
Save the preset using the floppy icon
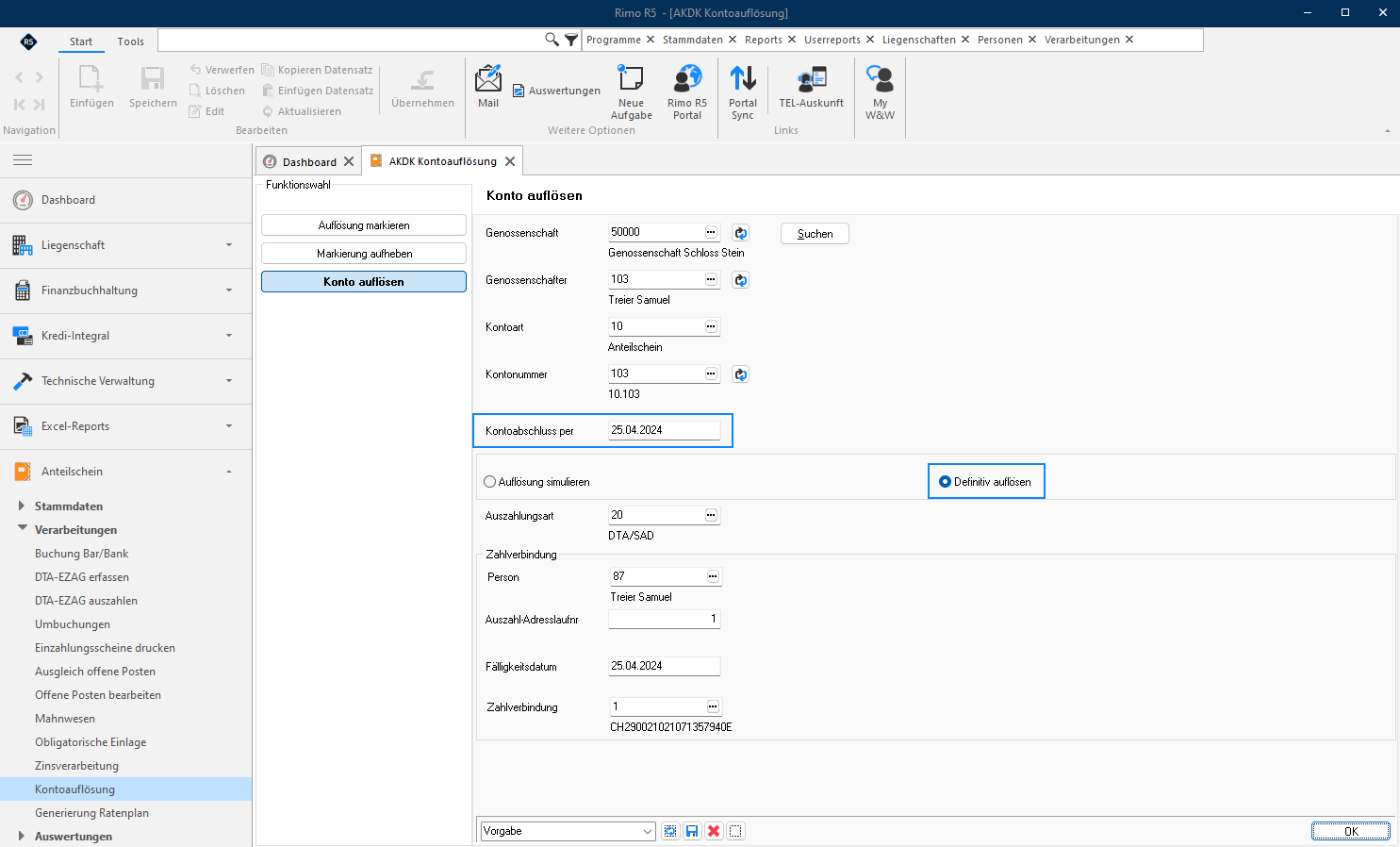(692, 831)
